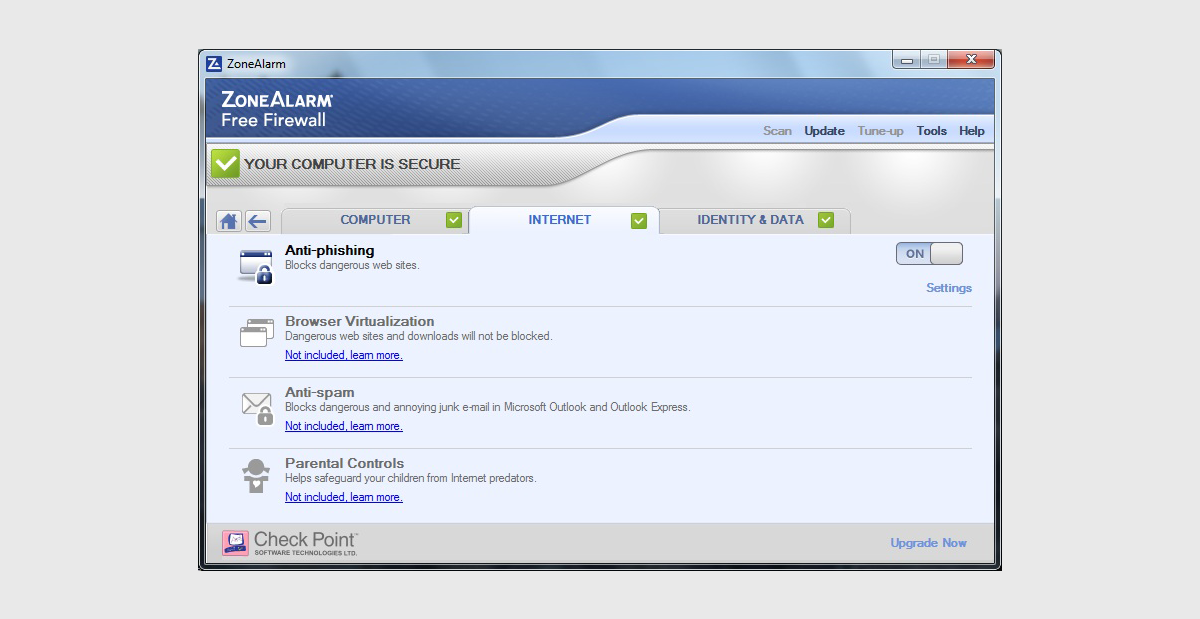This screenshot has width=1200, height=619.
Task: Minimize the ZoneAlarm window
Action: point(907,61)
